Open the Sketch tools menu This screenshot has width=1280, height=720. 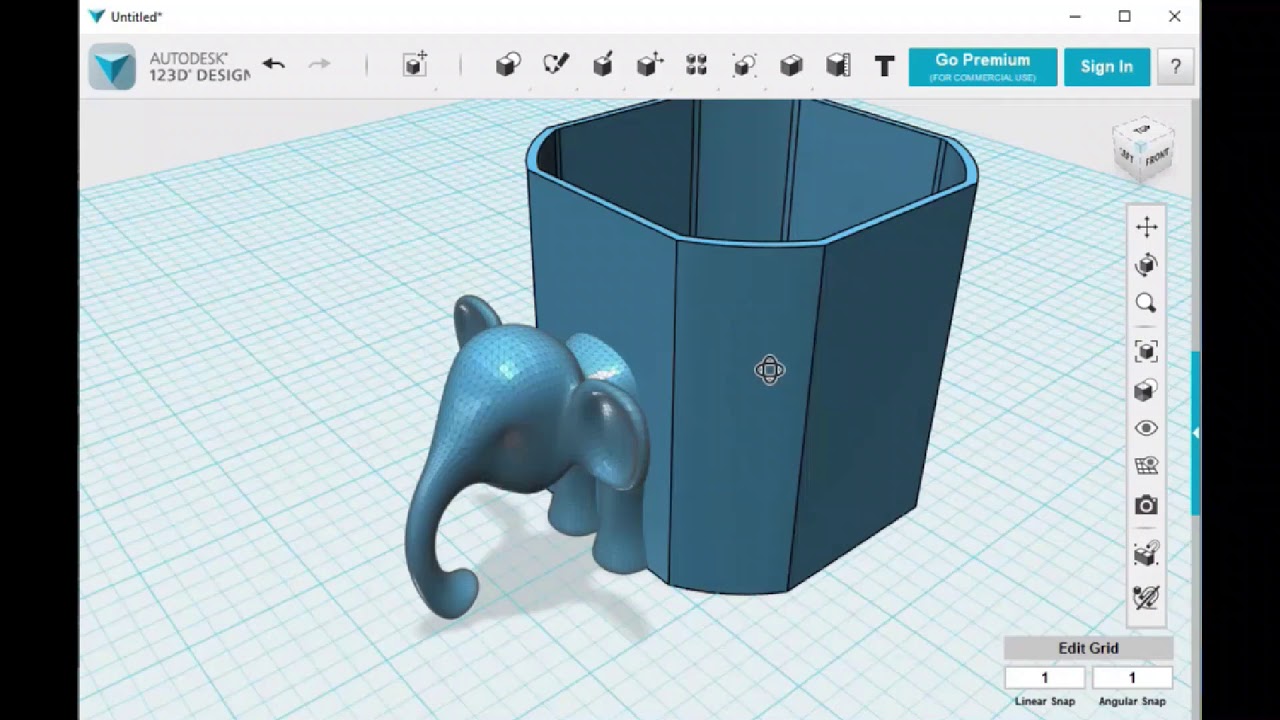[555, 65]
